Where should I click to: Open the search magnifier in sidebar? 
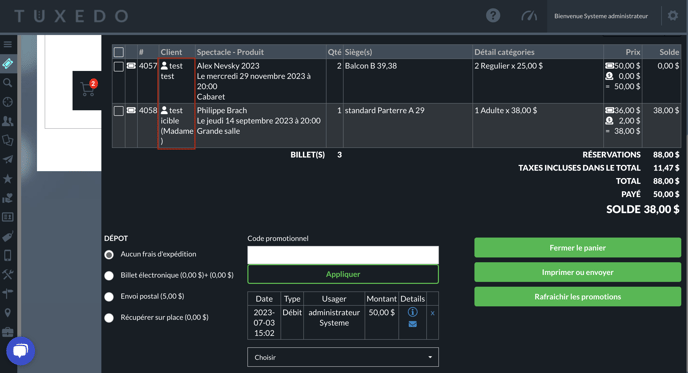pyautogui.click(x=7, y=83)
